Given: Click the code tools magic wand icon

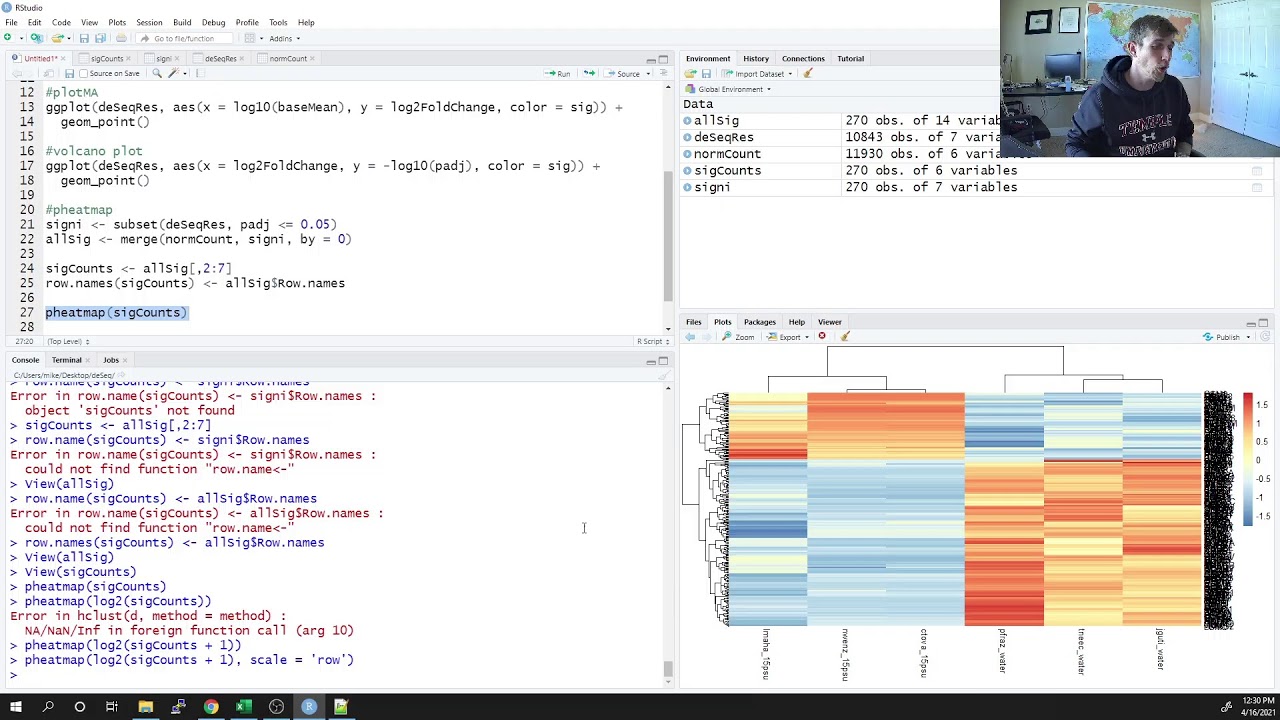Looking at the screenshot, I should 173,73.
